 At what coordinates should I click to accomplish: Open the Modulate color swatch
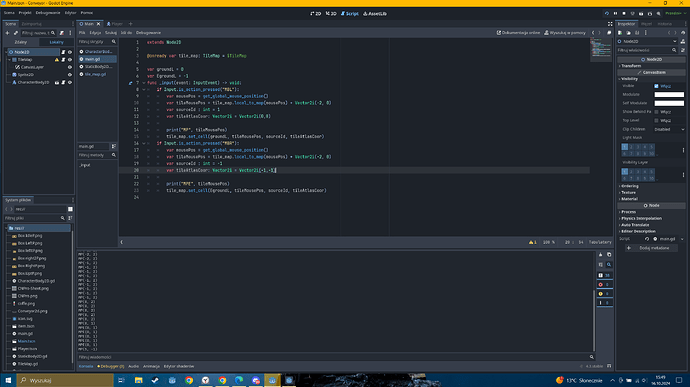pyautogui.click(x=669, y=94)
